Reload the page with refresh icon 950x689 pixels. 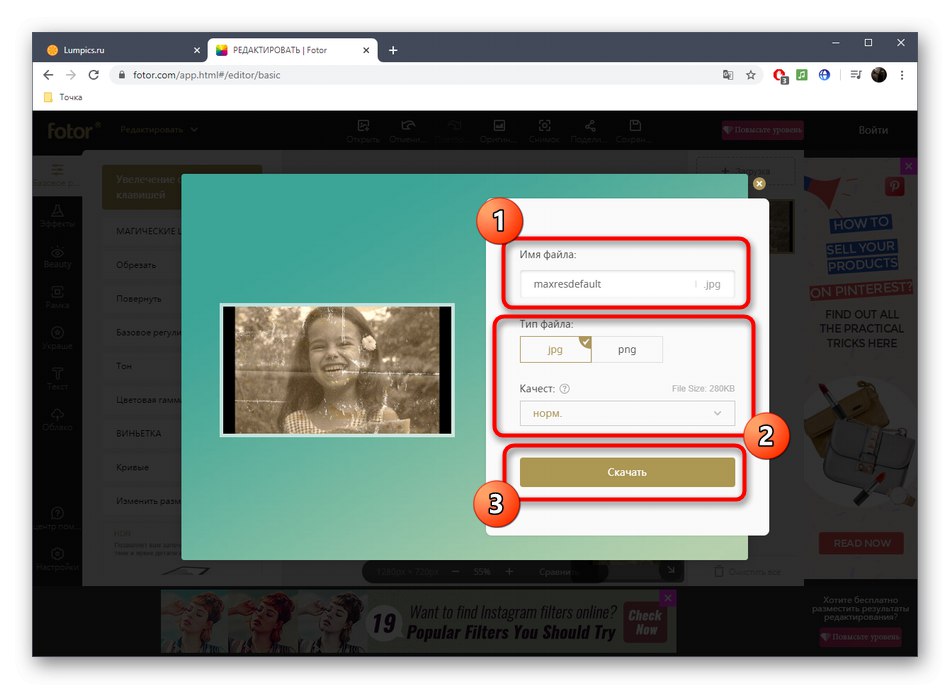tap(93, 75)
